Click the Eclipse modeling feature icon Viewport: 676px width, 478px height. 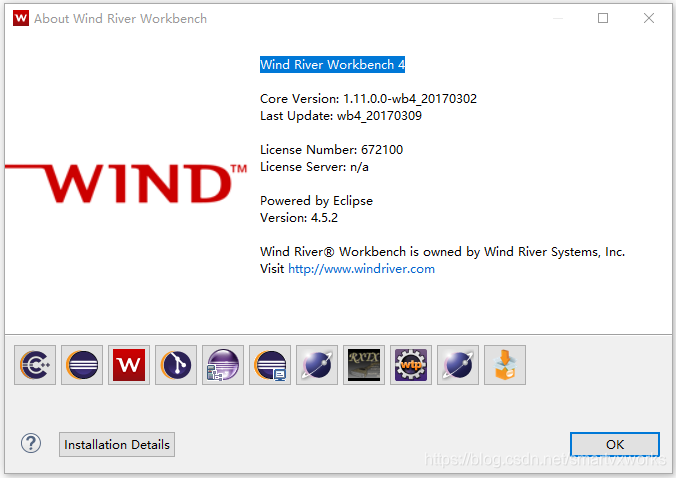click(223, 365)
